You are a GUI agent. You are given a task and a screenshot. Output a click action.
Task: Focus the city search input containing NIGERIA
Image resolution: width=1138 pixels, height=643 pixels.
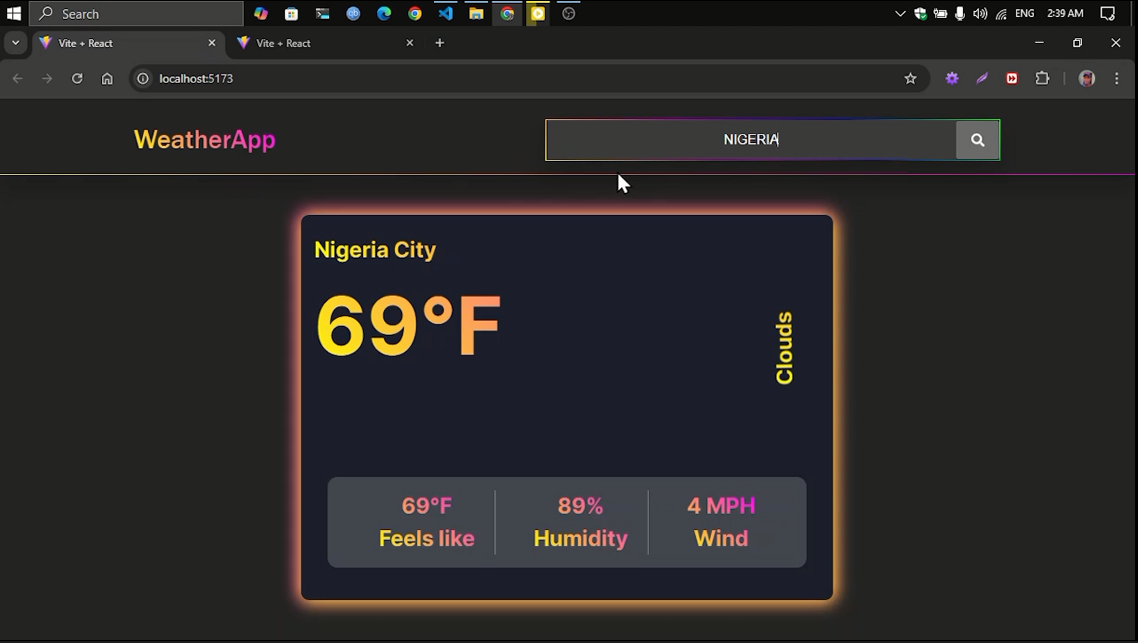[750, 139]
